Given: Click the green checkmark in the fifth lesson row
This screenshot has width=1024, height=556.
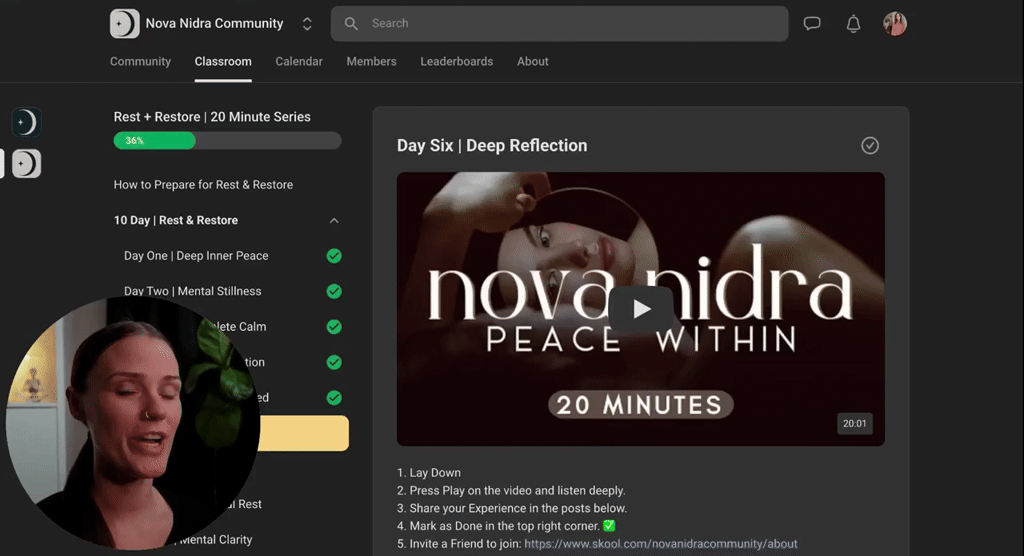Looking at the screenshot, I should pyautogui.click(x=334, y=397).
